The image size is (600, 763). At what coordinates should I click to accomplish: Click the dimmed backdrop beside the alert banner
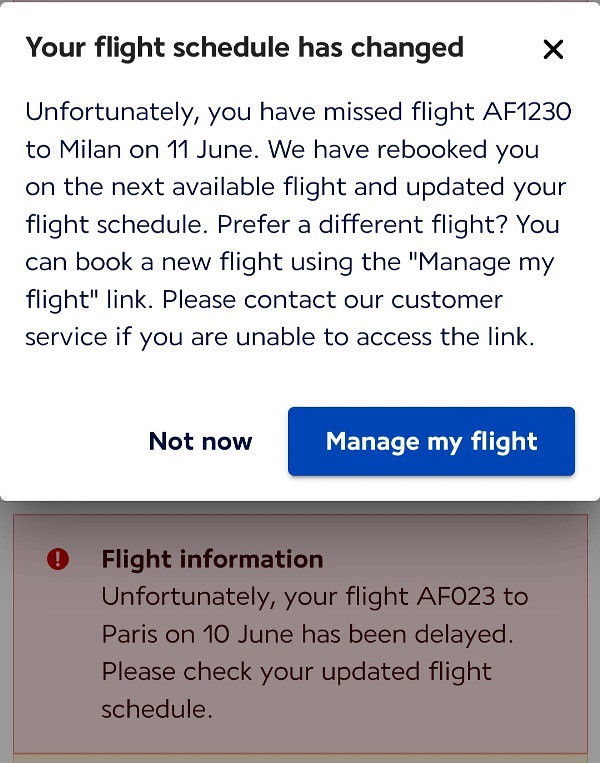(x=6, y=633)
